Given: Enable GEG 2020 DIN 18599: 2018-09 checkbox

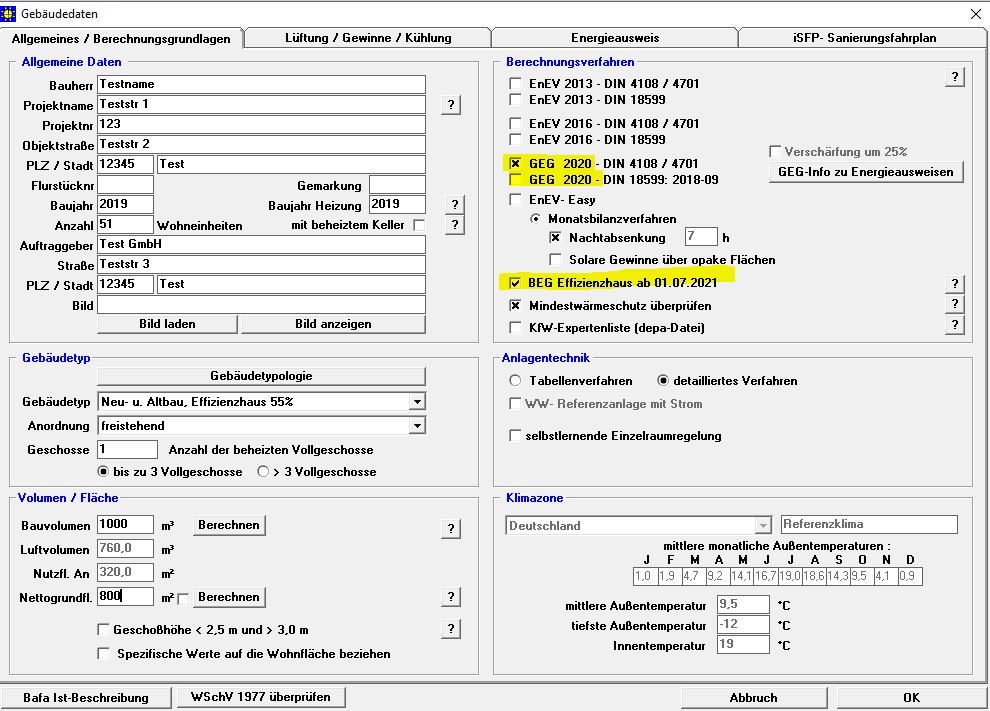Looking at the screenshot, I should click(516, 180).
